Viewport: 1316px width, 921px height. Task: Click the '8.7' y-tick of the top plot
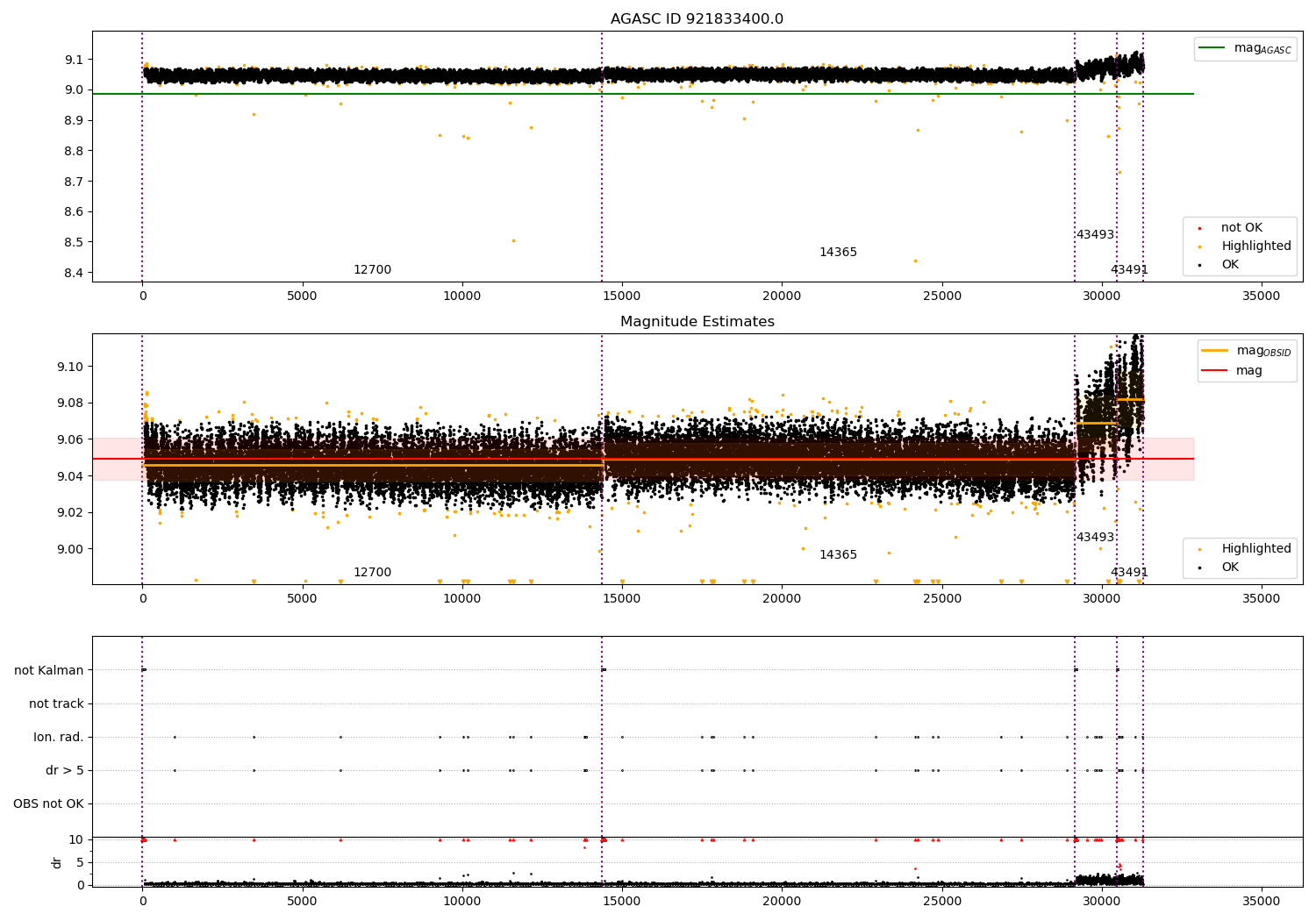coord(75,182)
